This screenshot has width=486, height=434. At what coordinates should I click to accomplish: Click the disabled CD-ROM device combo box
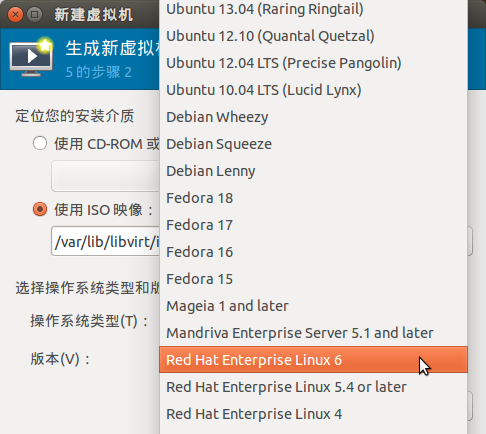[x=105, y=176]
